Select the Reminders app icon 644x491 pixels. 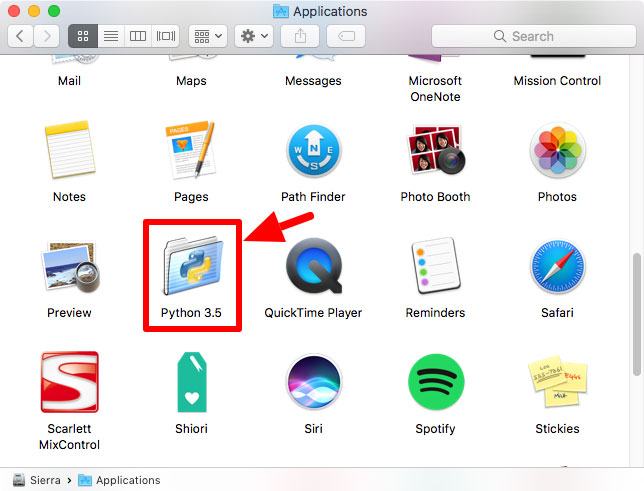tap(436, 266)
